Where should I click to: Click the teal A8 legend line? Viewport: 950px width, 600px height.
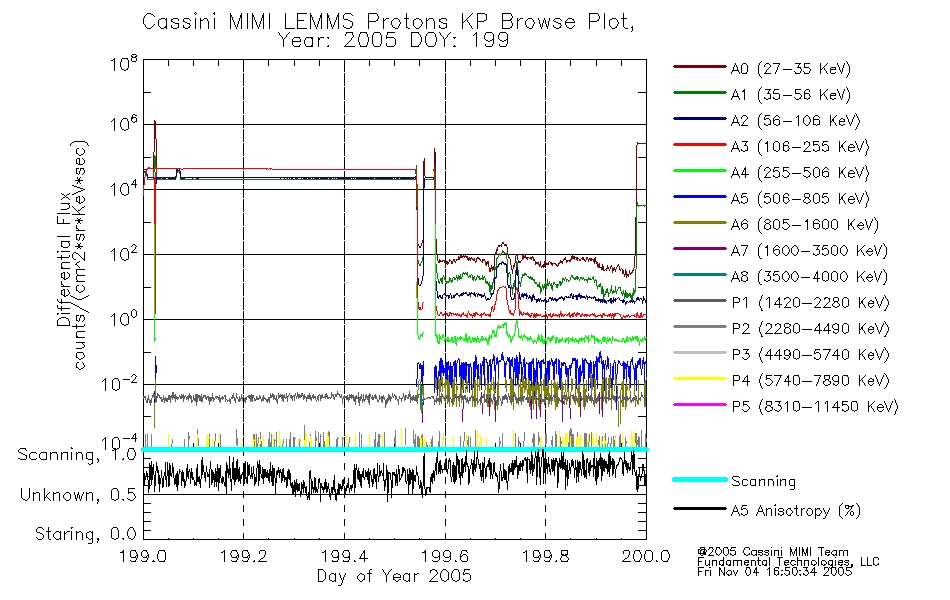coord(699,275)
